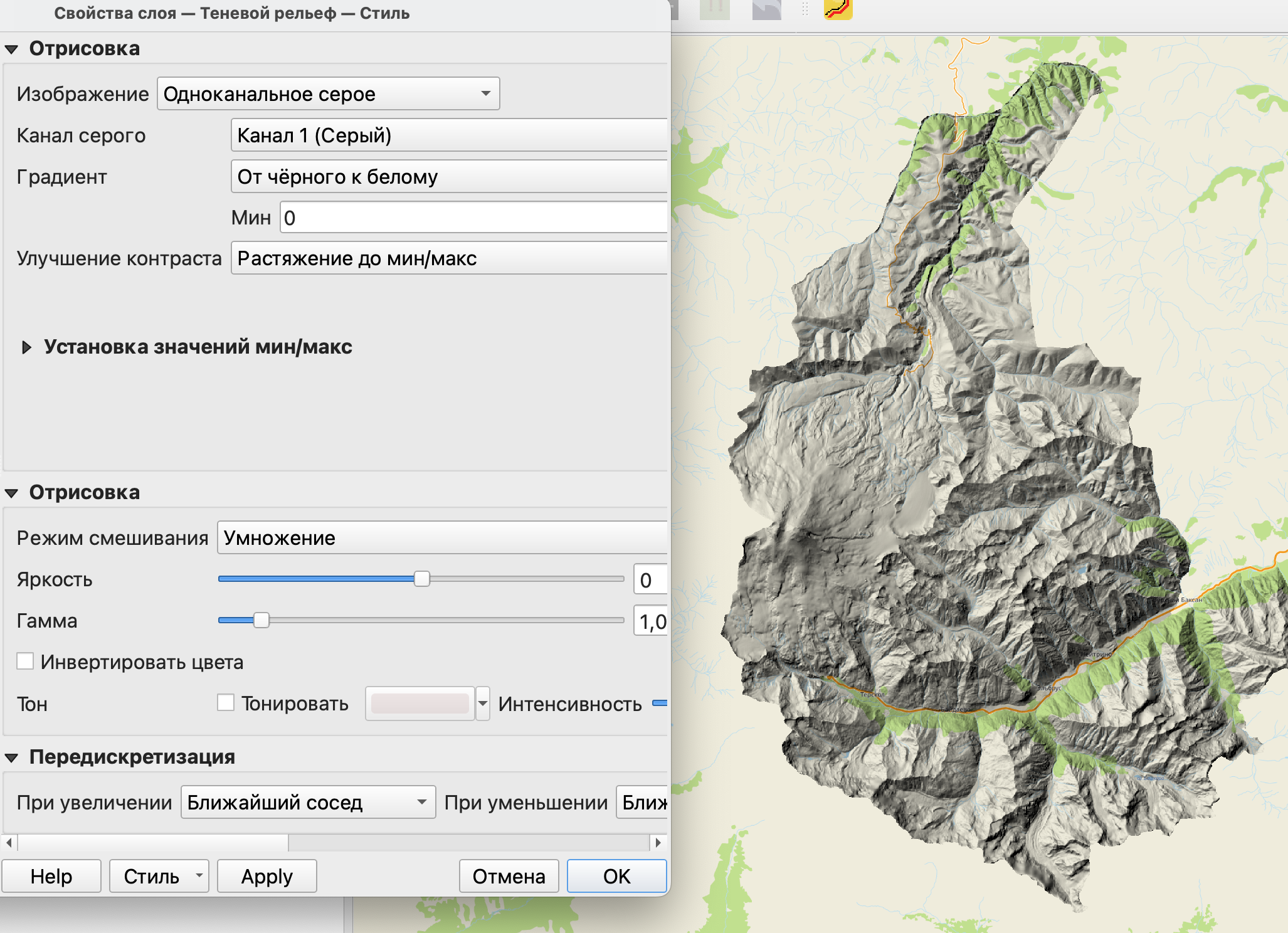
Task: Click the faded green toolbar icon
Action: coord(715,9)
